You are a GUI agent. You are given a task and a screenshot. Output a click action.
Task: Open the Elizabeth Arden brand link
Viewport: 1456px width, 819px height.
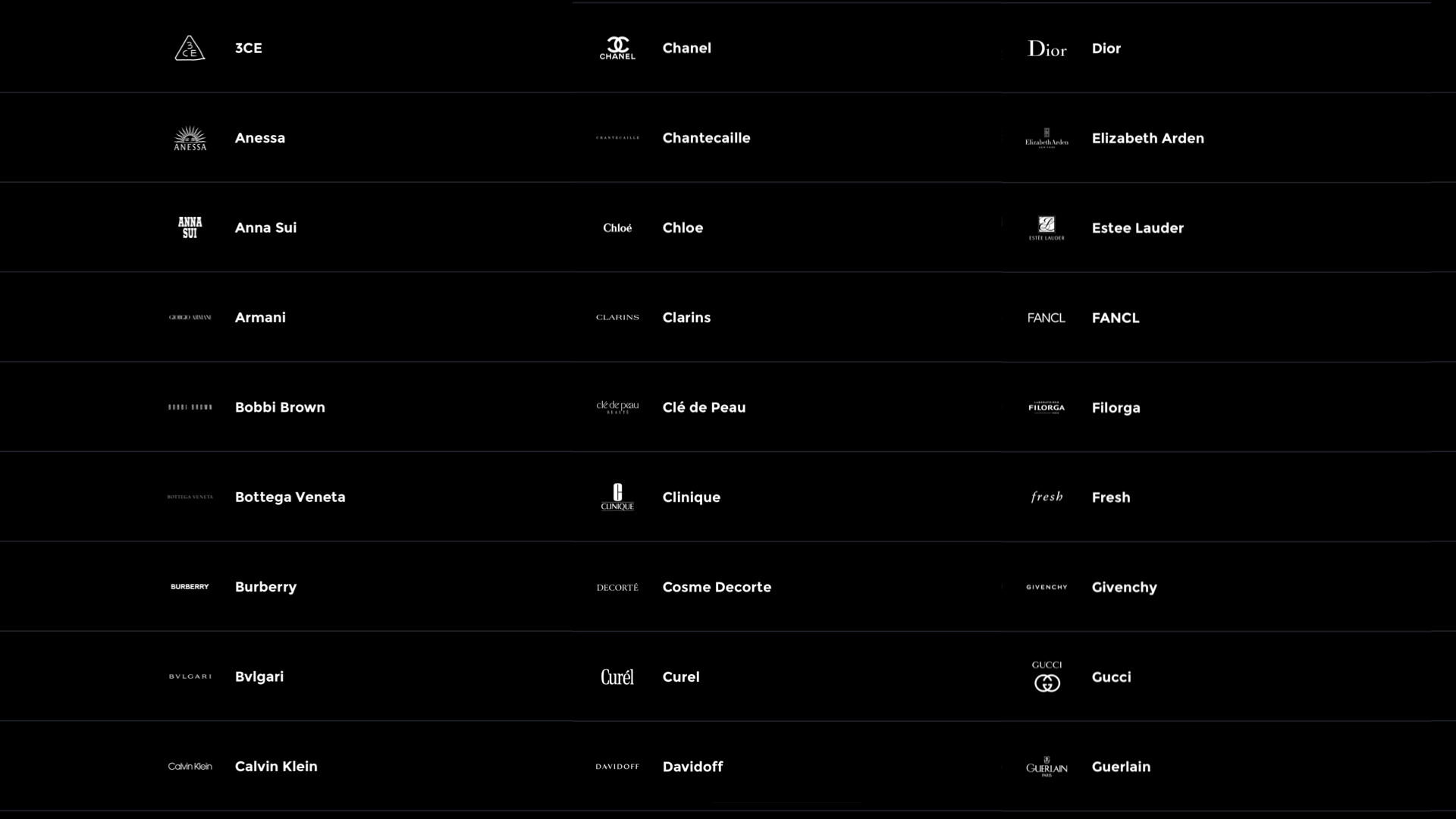click(1147, 138)
